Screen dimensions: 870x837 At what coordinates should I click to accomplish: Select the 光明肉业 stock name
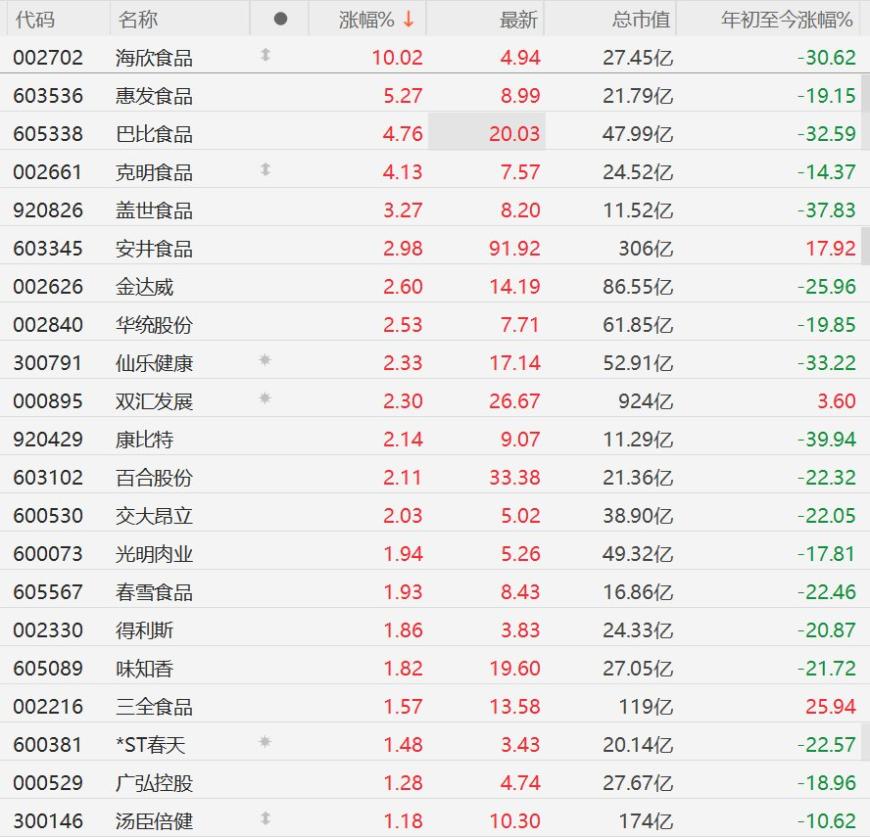[154, 554]
